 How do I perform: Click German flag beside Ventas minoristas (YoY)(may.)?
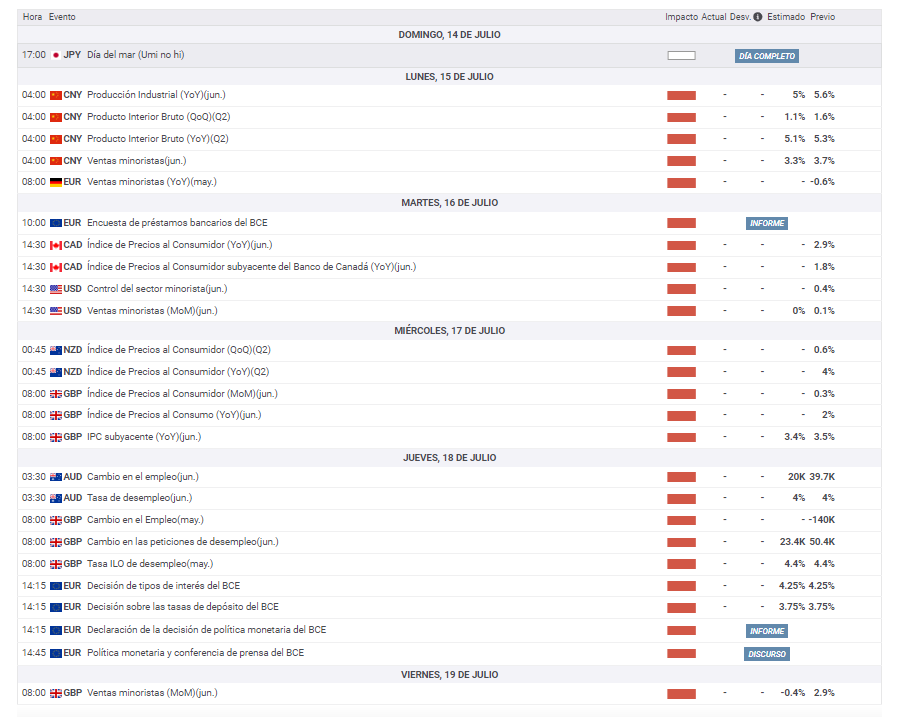(56, 182)
